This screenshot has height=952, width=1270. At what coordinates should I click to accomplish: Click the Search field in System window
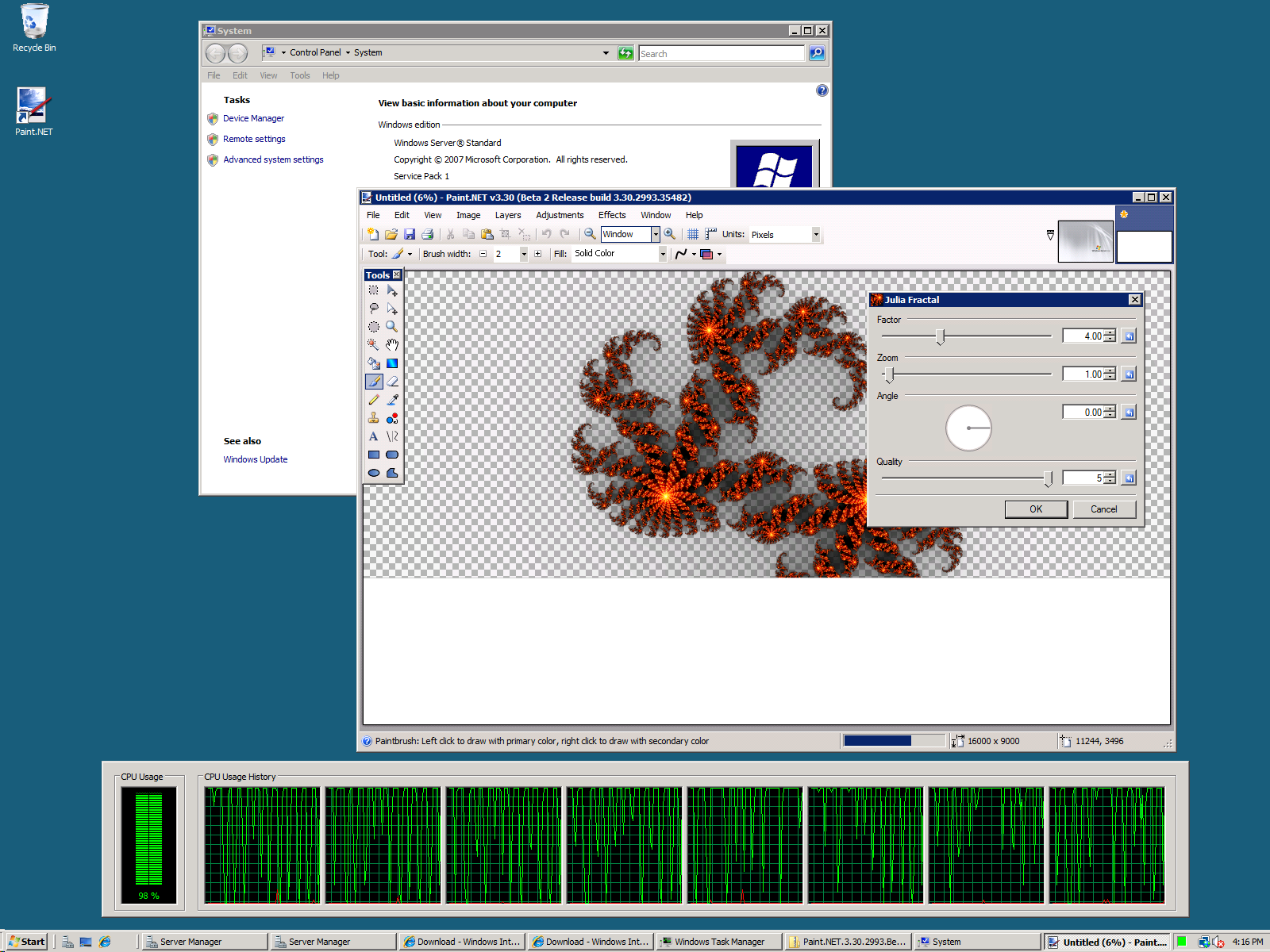(x=722, y=53)
